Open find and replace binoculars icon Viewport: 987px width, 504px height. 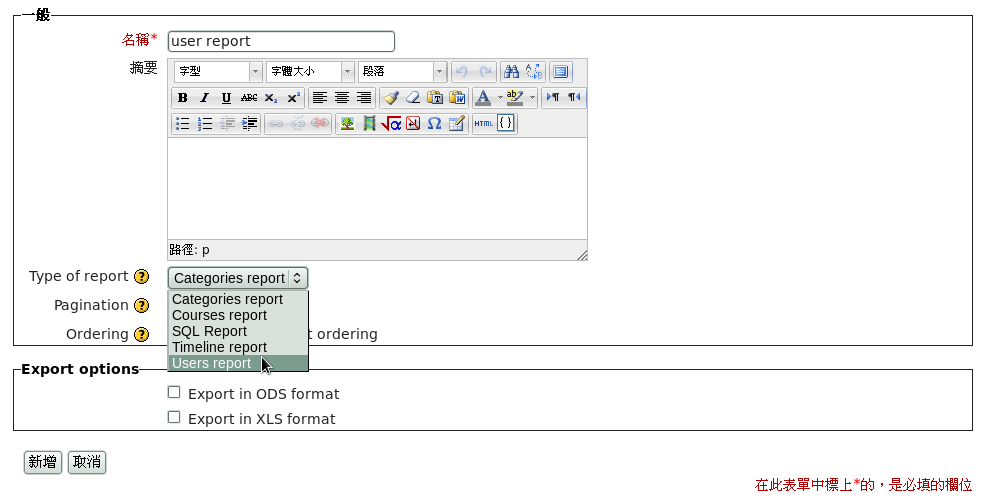pyautogui.click(x=511, y=72)
